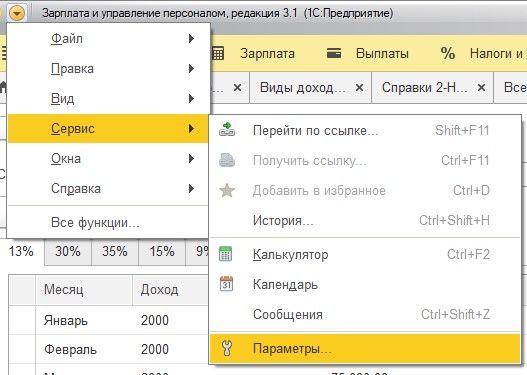Open Параметры... menu entry
This screenshot has width=527, height=375.
365,348
